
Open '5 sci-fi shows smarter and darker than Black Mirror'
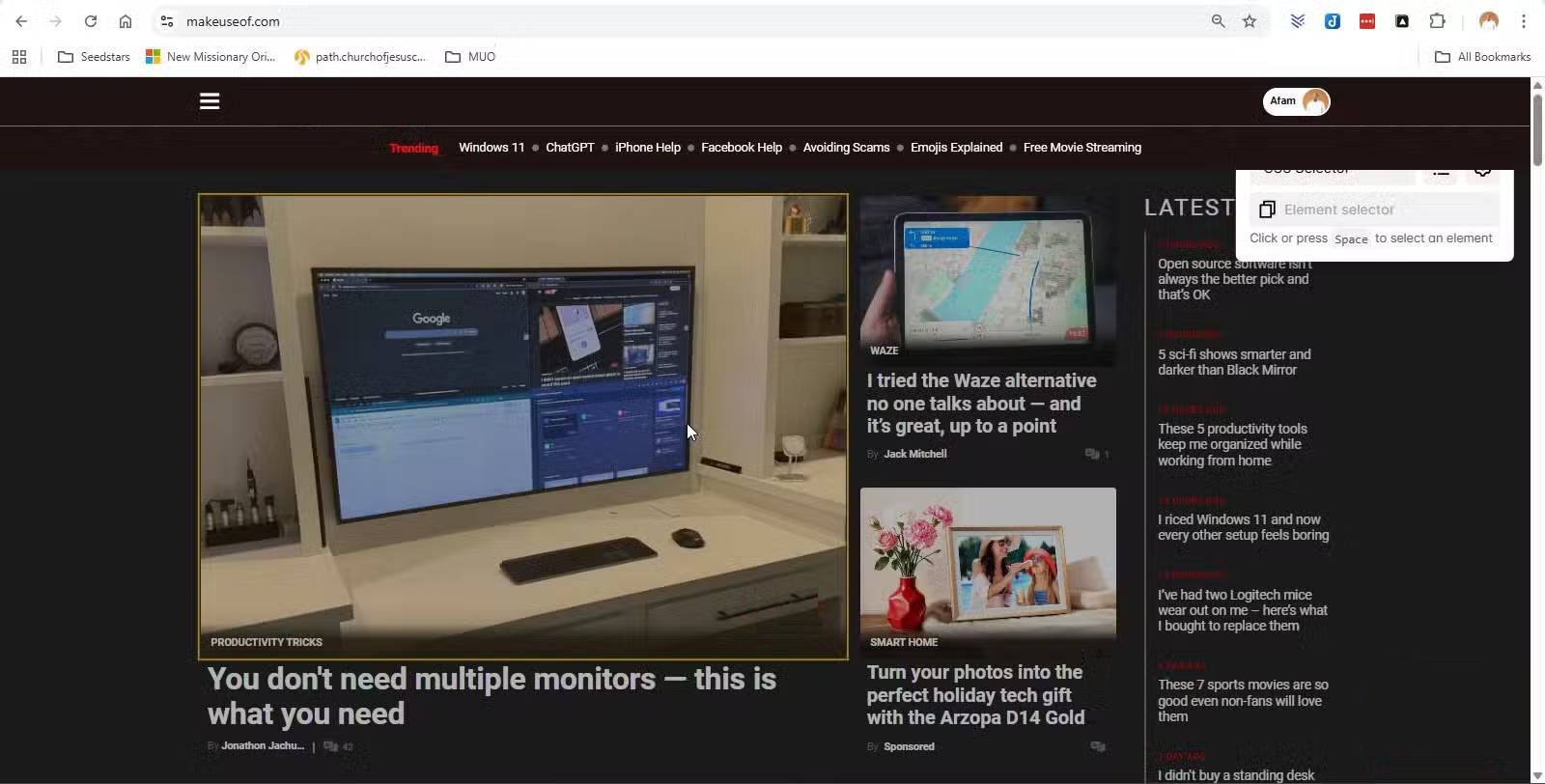pos(1234,362)
